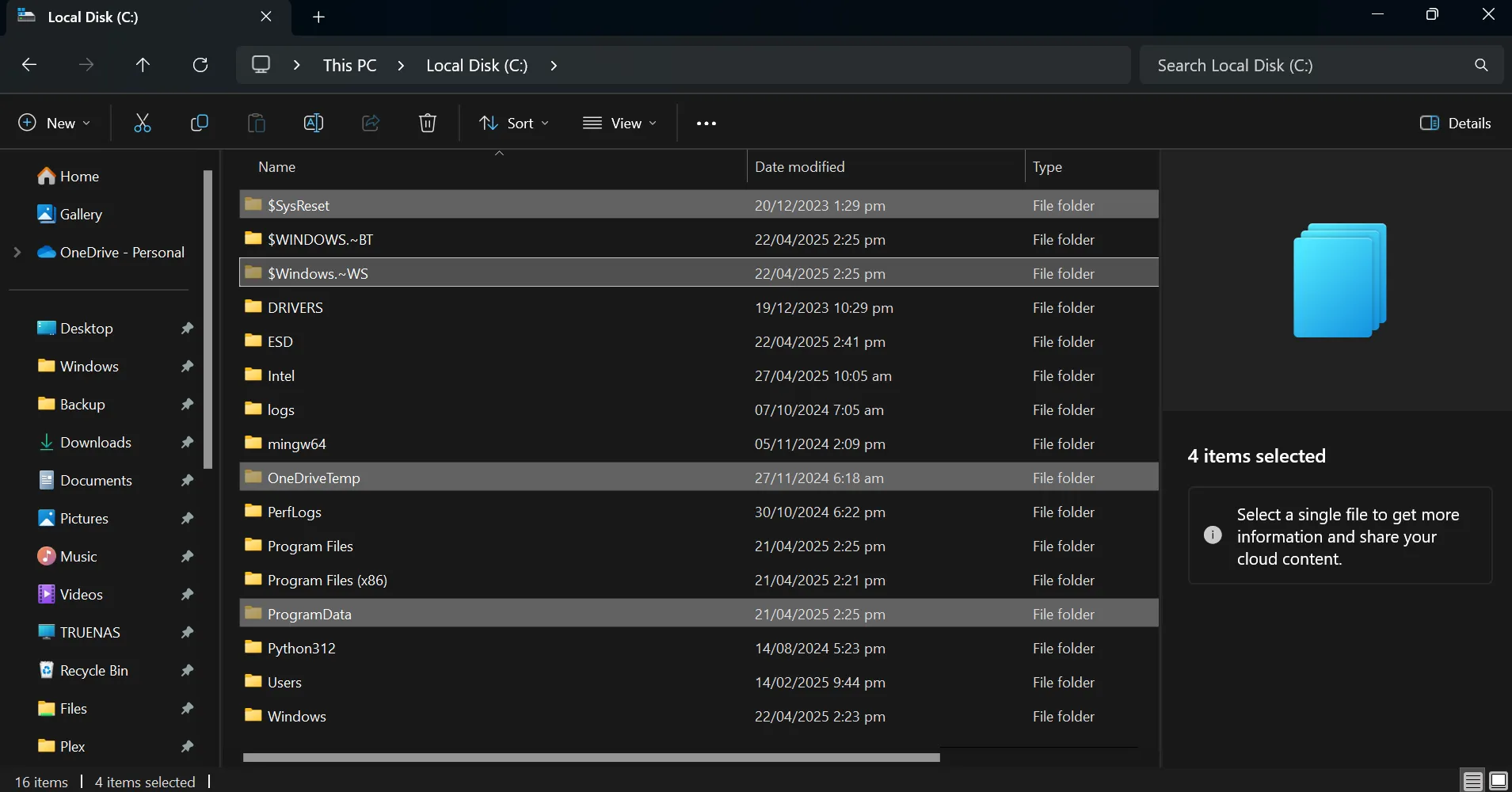Open See more options via ellipsis icon
Screen dimensions: 1512x792
pyautogui.click(x=706, y=123)
